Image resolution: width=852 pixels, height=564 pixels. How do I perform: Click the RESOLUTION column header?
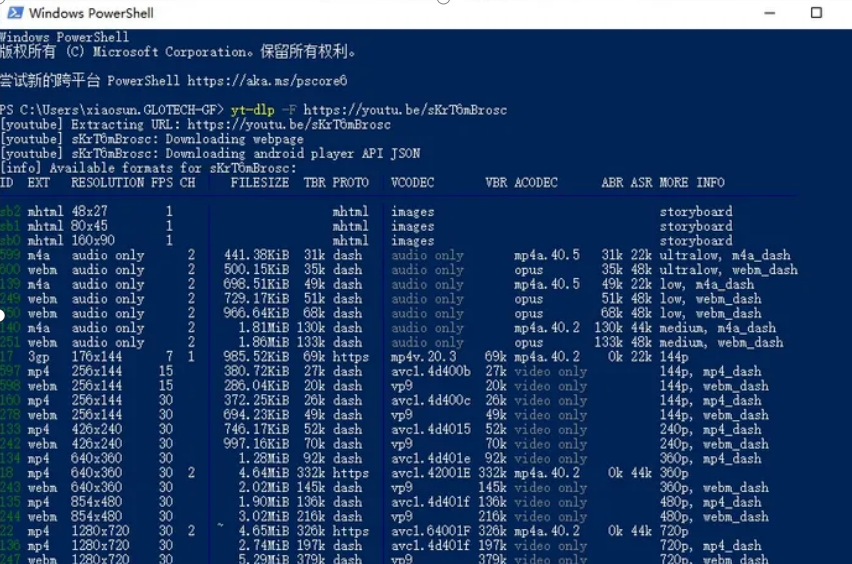(108, 183)
